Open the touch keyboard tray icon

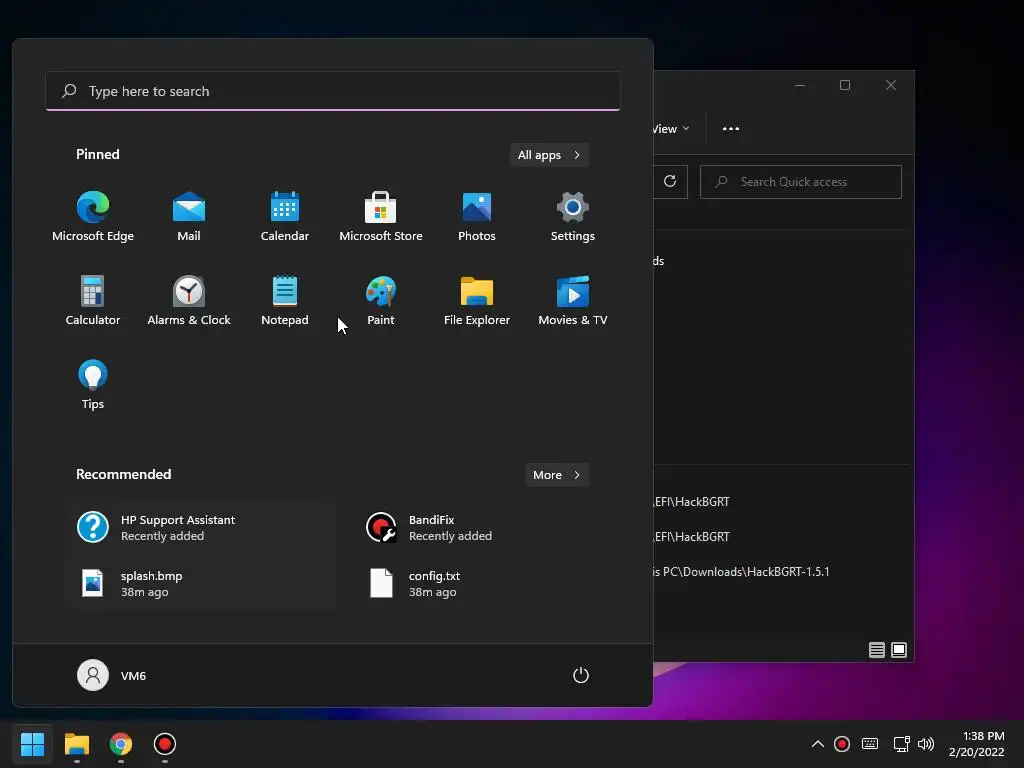pos(870,744)
